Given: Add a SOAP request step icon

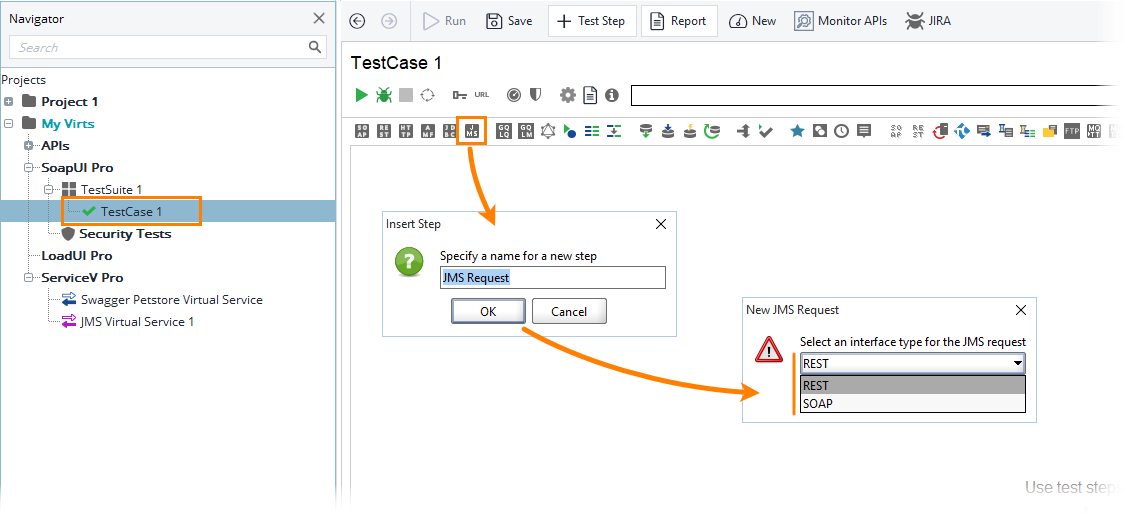Looking at the screenshot, I should pyautogui.click(x=362, y=131).
